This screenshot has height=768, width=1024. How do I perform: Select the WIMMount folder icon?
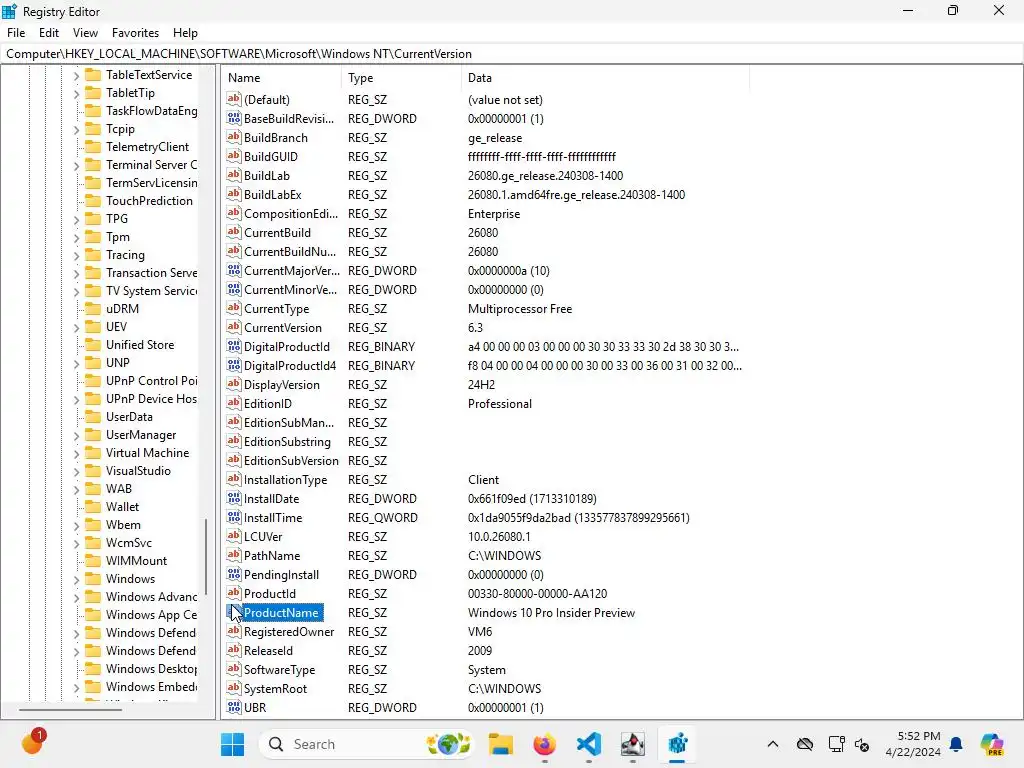[x=93, y=562]
